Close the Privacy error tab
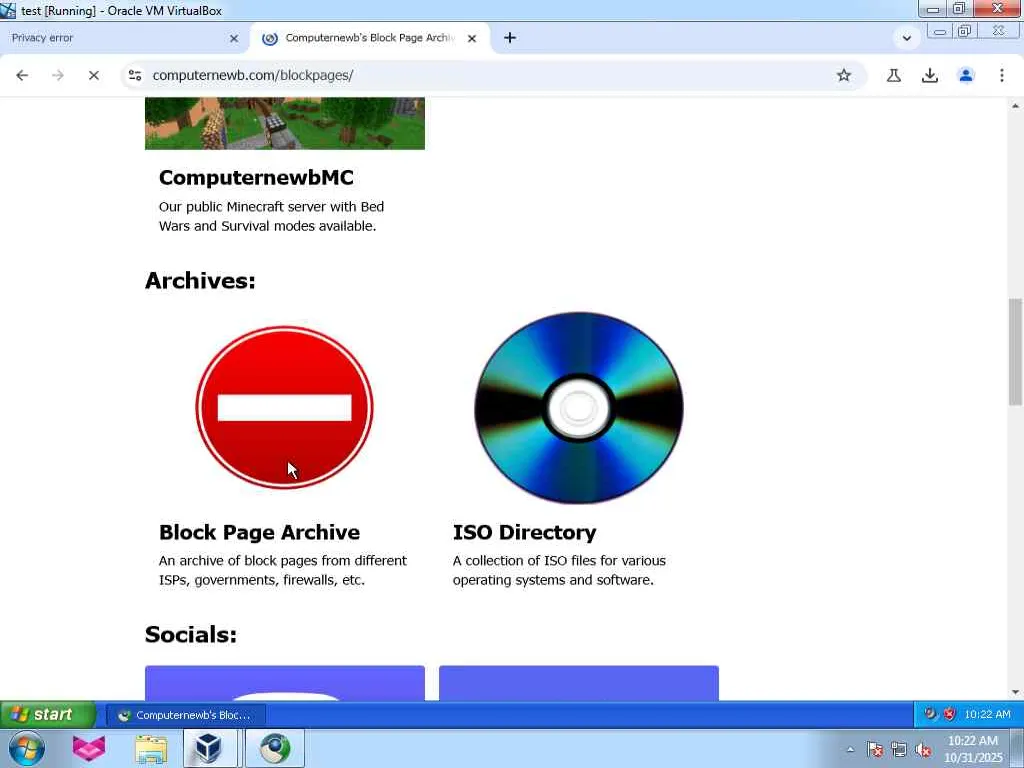1024x768 pixels. click(234, 39)
